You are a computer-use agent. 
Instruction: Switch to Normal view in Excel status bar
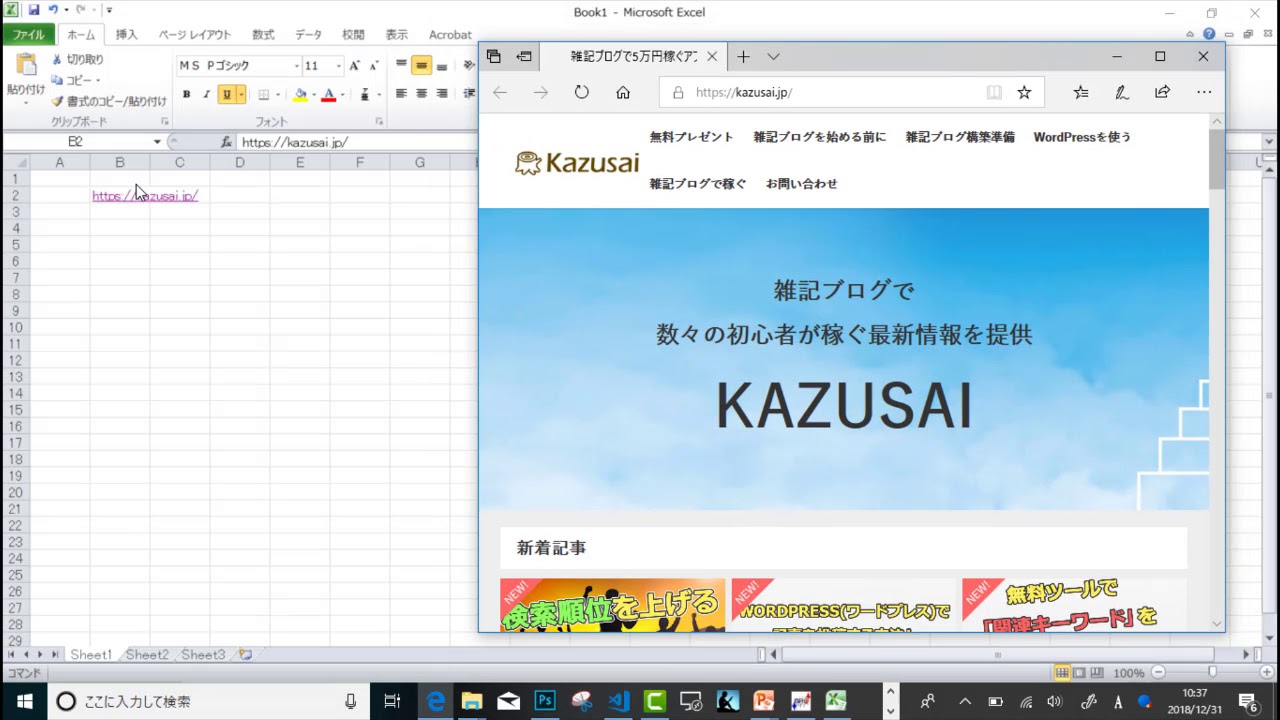coord(1062,673)
